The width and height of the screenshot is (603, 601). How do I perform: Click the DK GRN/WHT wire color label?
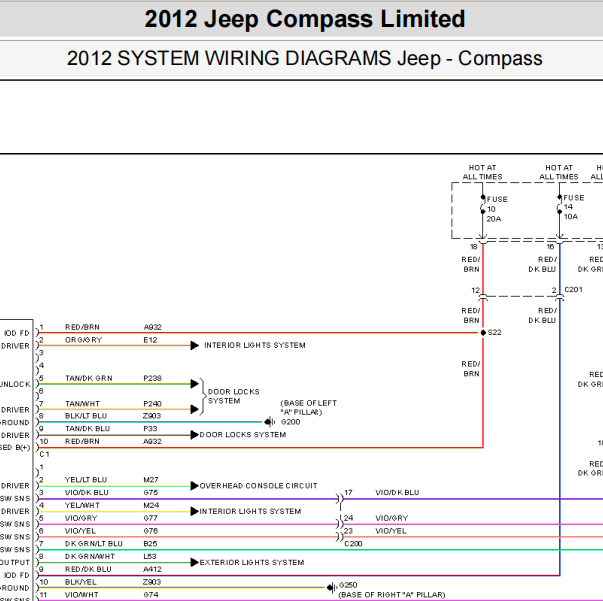tap(90, 556)
